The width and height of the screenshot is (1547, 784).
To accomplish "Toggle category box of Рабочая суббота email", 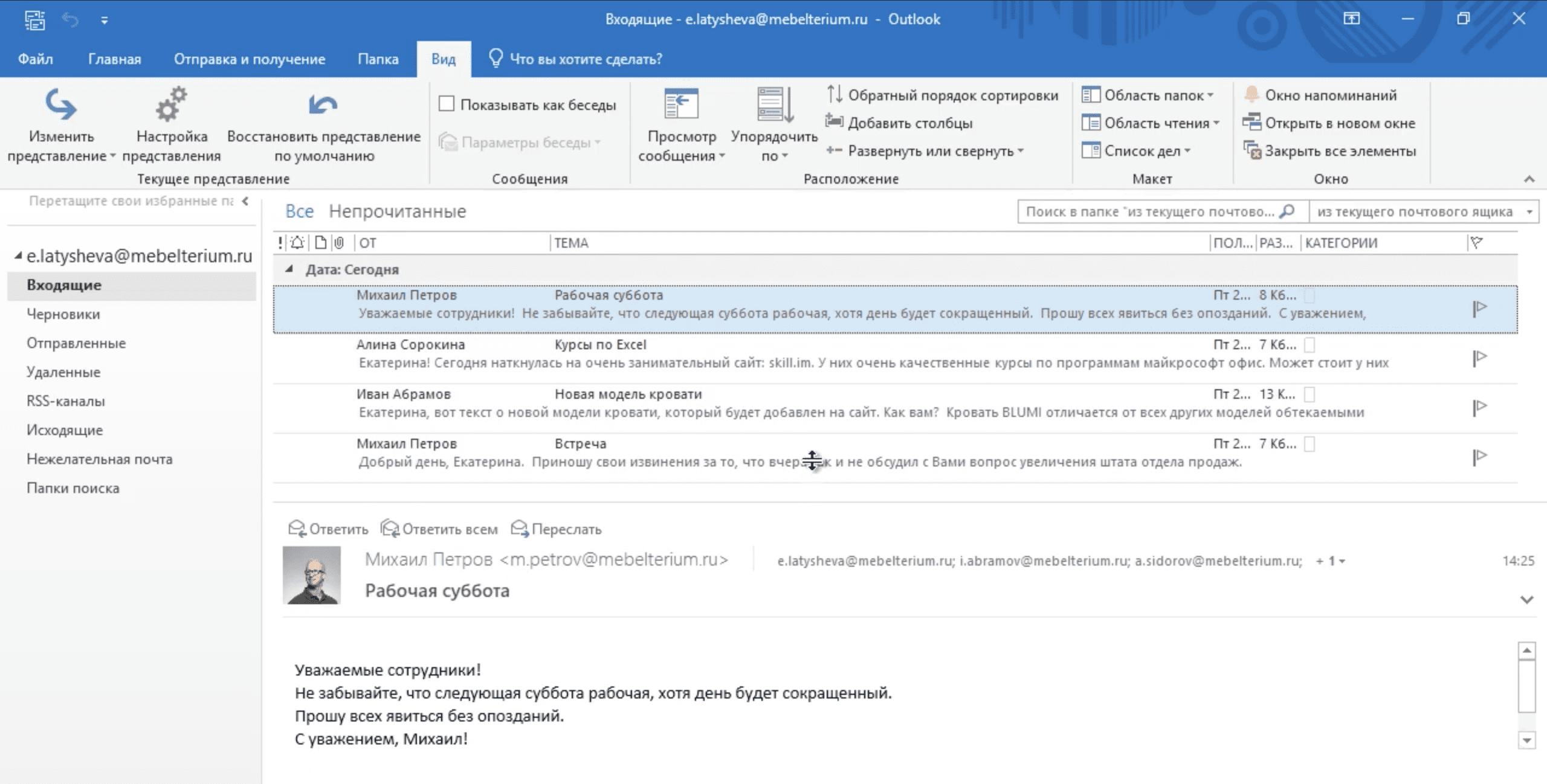I will (1310, 295).
